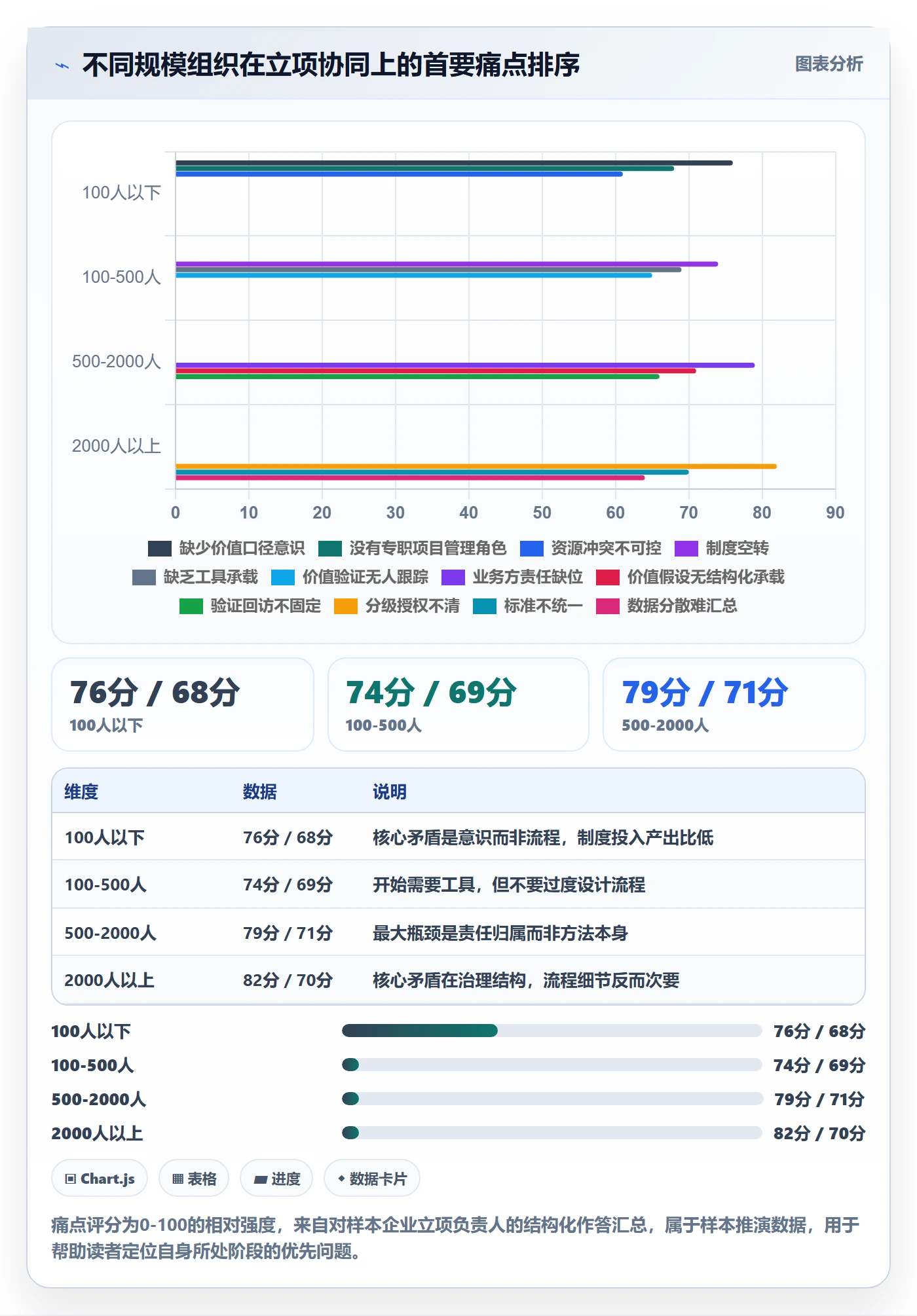Click the 图表分析 label in the header
Viewport: 917px width, 1316px height.
[829, 64]
